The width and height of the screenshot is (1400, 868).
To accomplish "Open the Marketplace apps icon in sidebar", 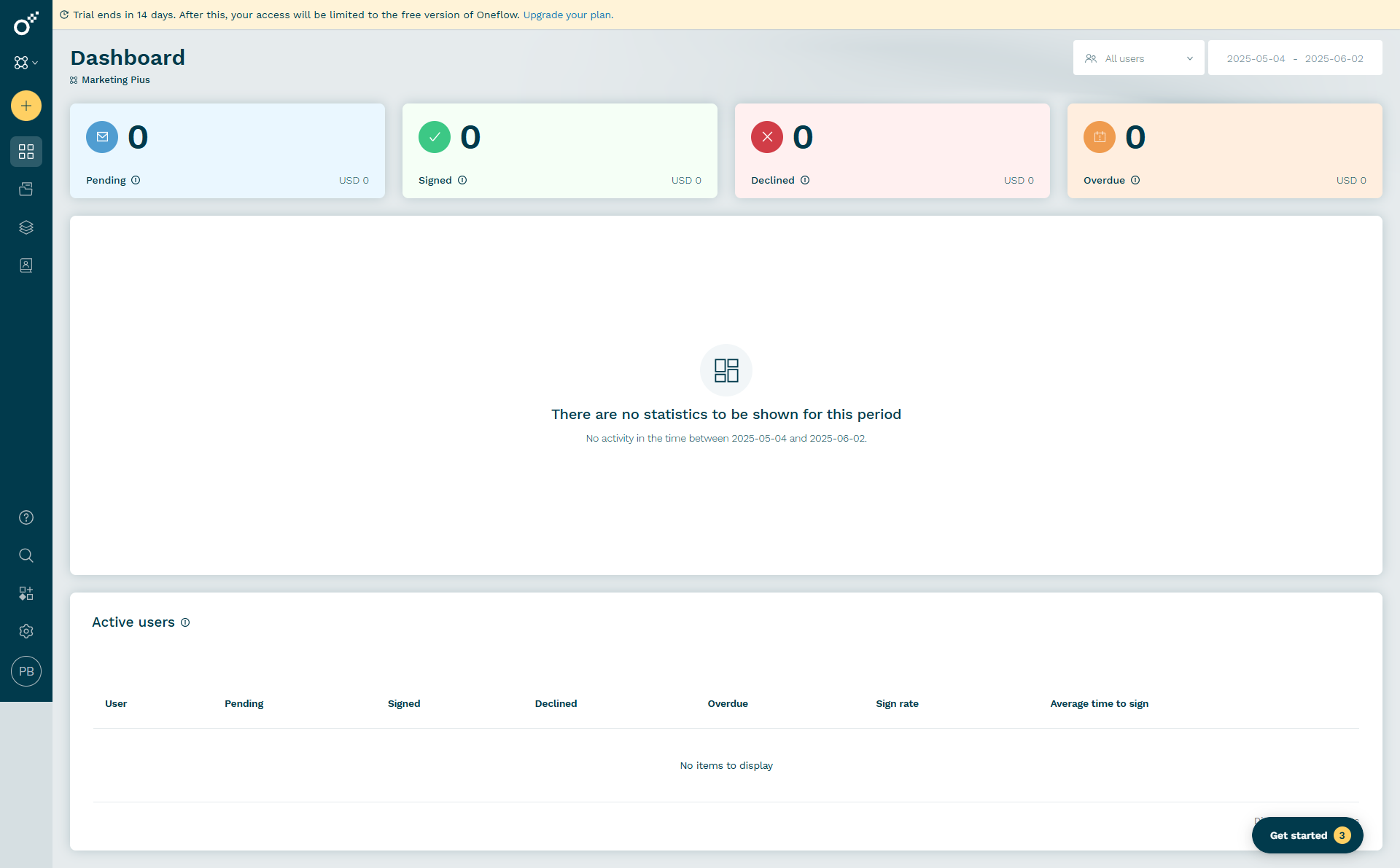I will click(x=26, y=593).
